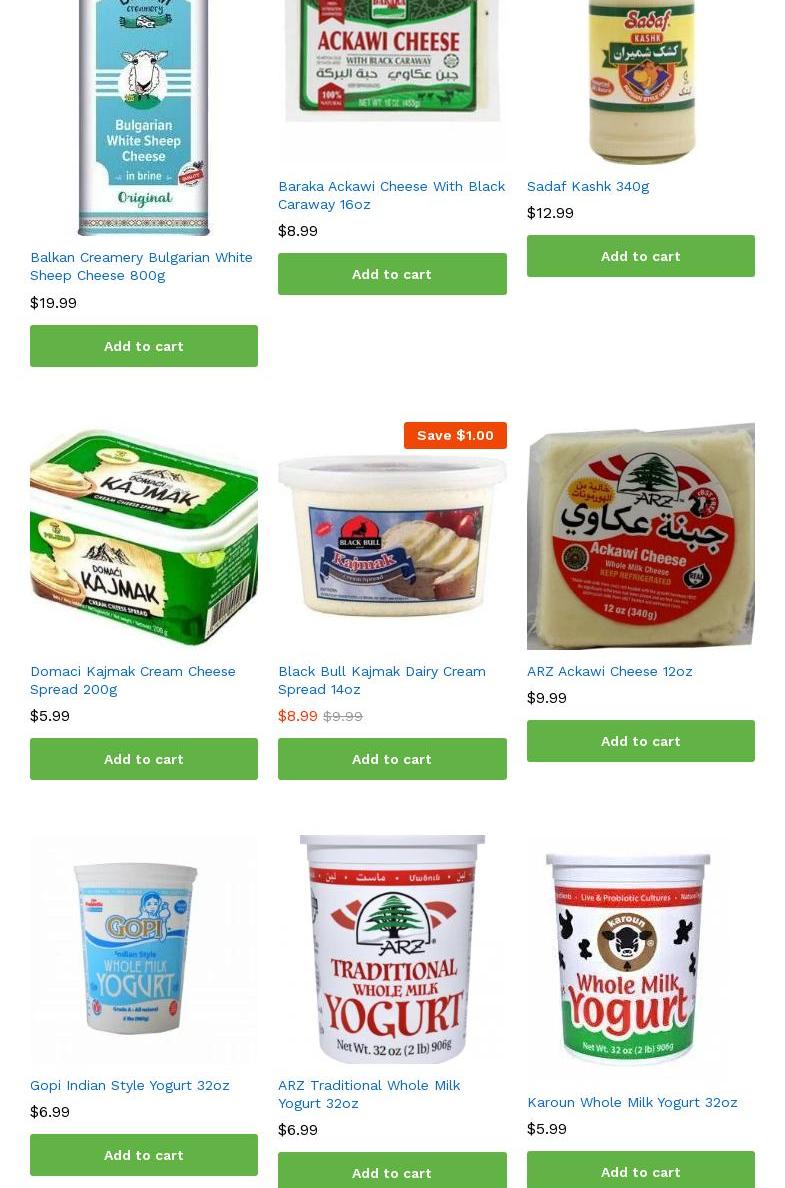Add Gopi Indian Style Yogurt to cart
Screen dimensions: 785x1188
(x=144, y=1155)
